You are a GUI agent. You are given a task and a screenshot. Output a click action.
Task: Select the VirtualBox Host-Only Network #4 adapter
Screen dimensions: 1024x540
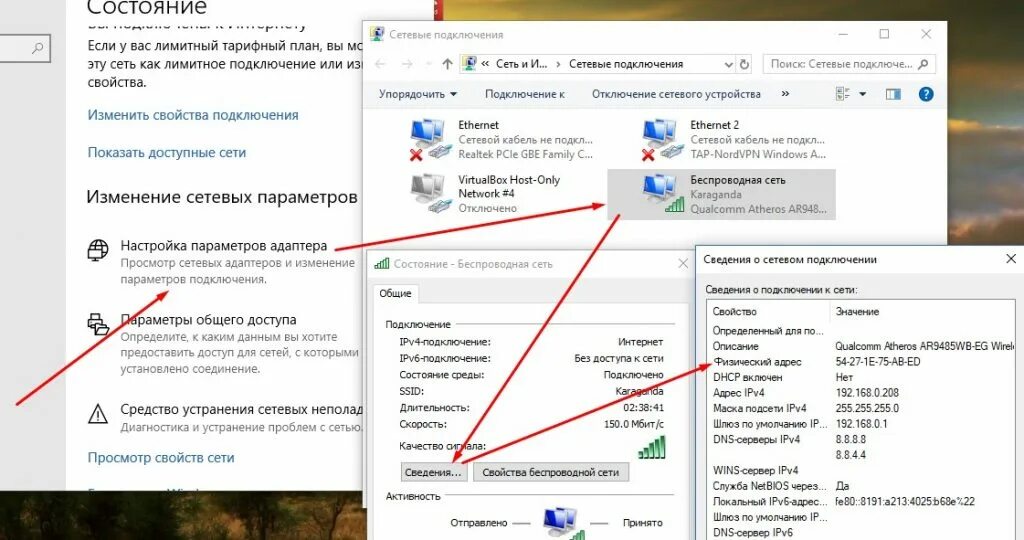tap(486, 194)
